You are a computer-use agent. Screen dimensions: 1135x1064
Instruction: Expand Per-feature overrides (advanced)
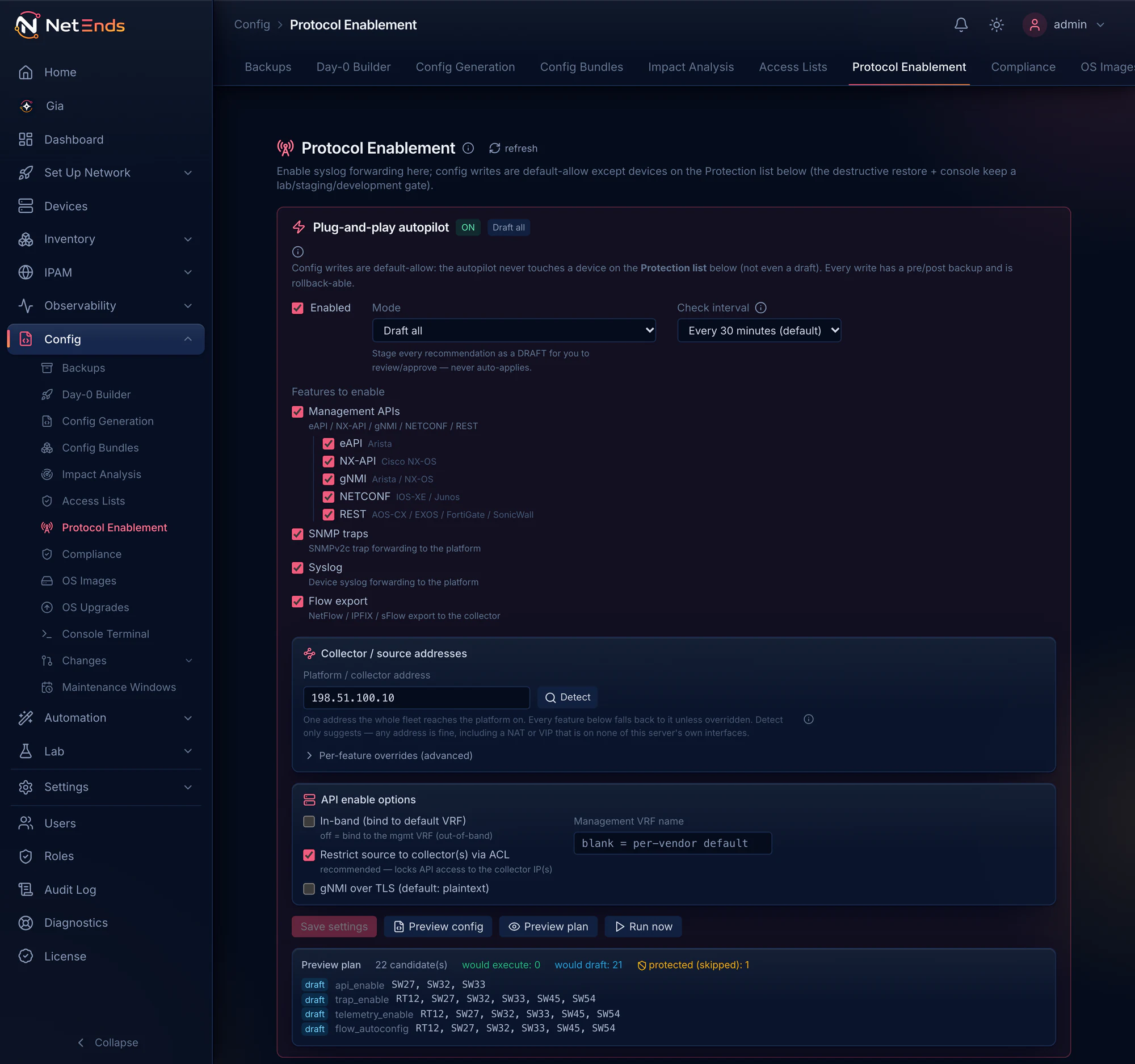[x=389, y=755]
